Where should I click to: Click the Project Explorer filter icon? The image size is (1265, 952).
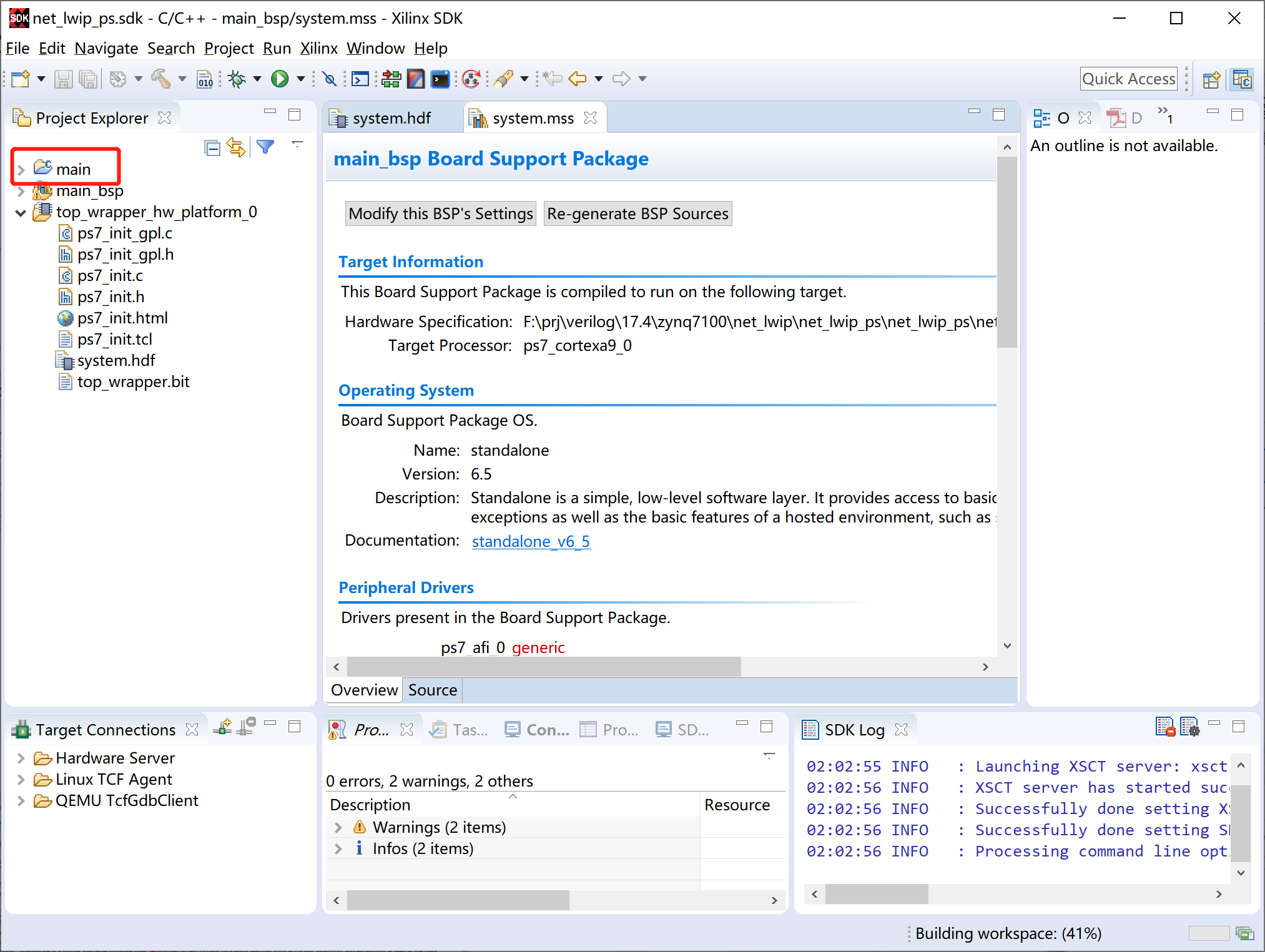[x=266, y=147]
